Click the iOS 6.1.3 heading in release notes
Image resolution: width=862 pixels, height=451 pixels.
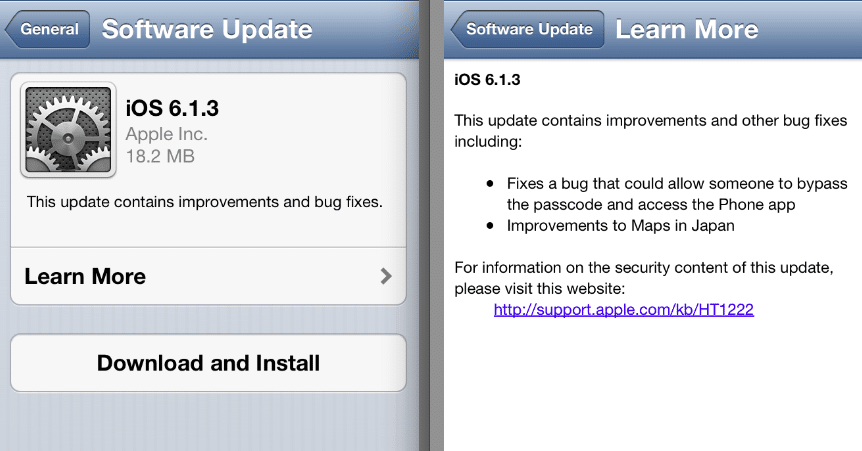[487, 80]
